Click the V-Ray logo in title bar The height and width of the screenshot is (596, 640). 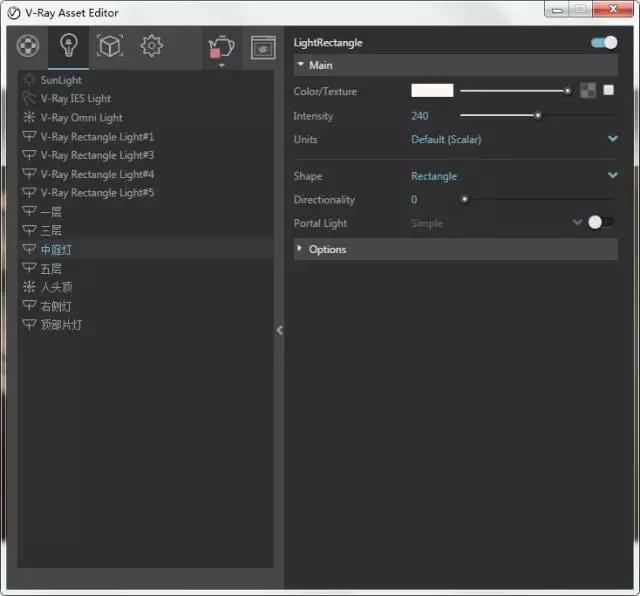tap(13, 13)
